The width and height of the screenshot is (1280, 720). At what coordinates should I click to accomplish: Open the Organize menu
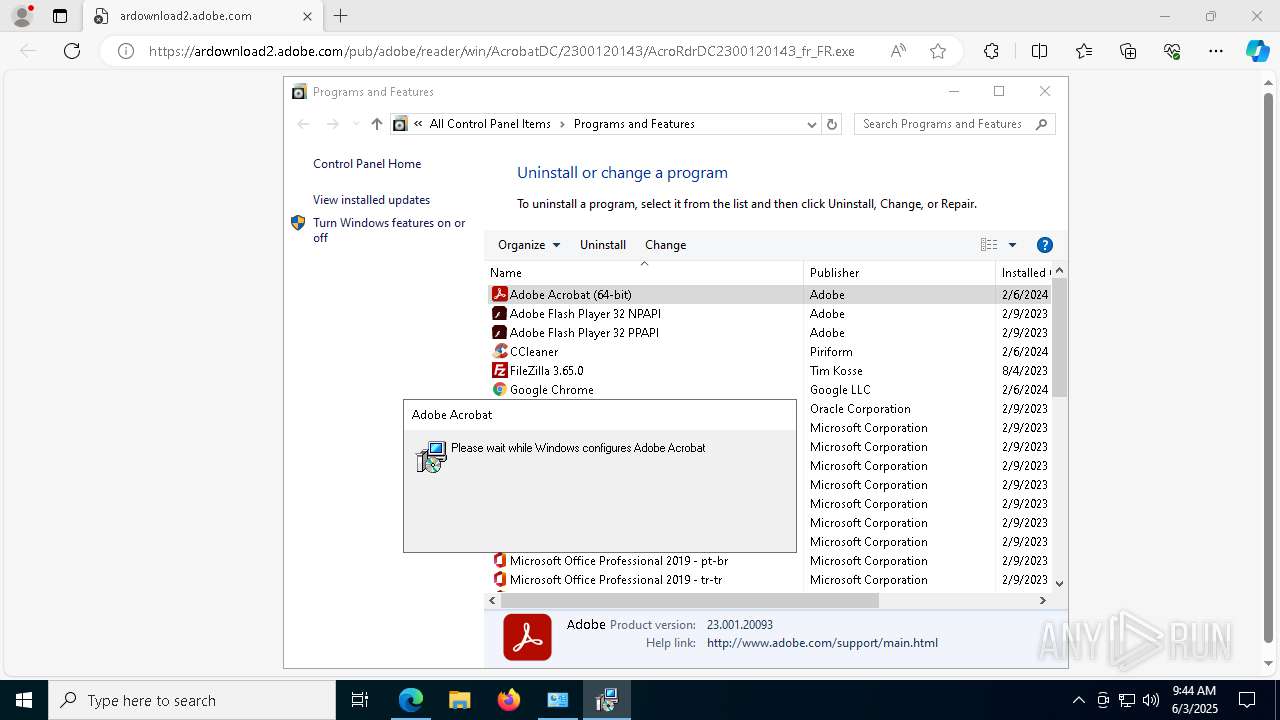529,245
